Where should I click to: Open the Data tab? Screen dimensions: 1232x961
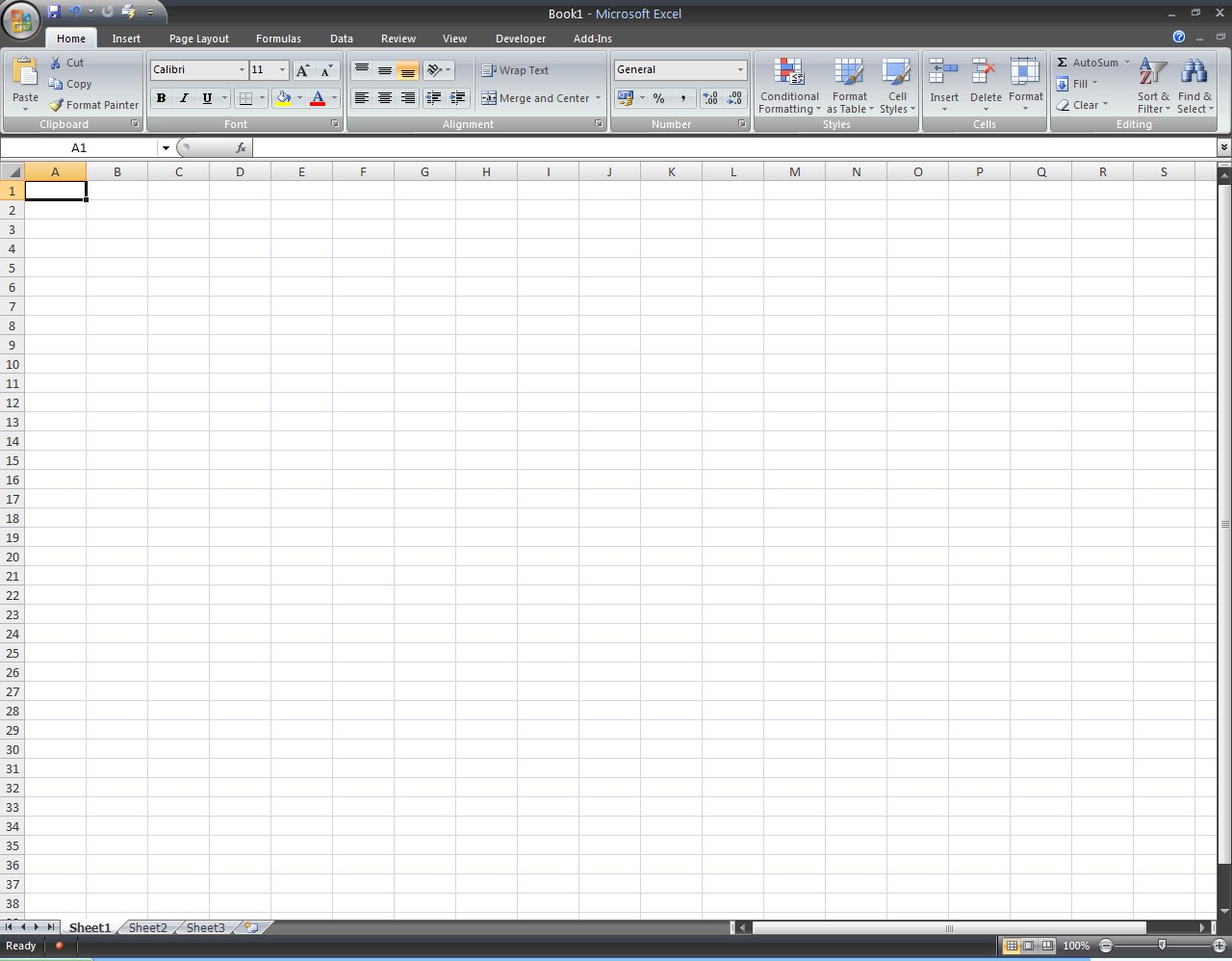(342, 39)
